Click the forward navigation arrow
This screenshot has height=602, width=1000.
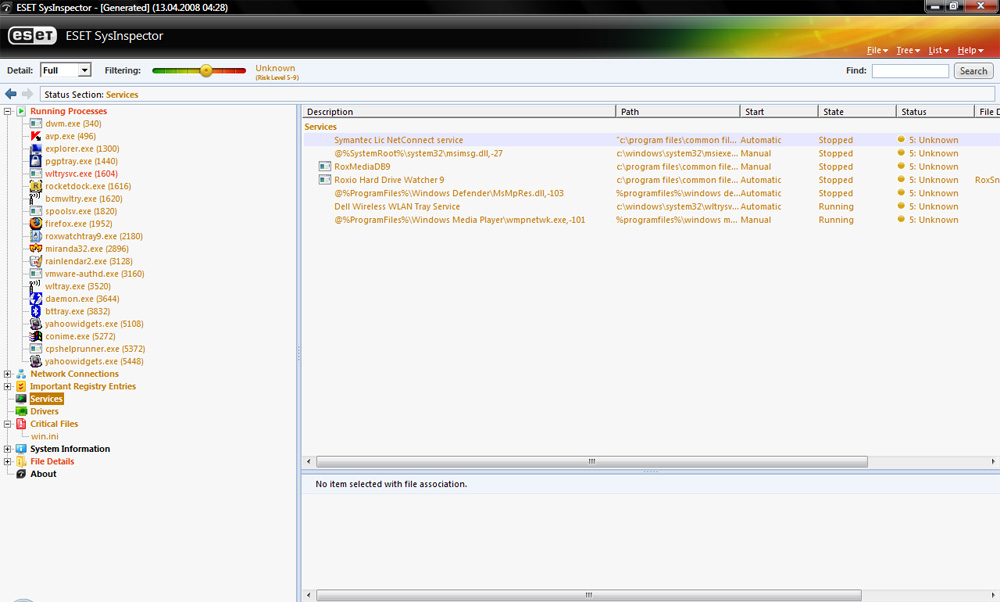click(x=27, y=94)
